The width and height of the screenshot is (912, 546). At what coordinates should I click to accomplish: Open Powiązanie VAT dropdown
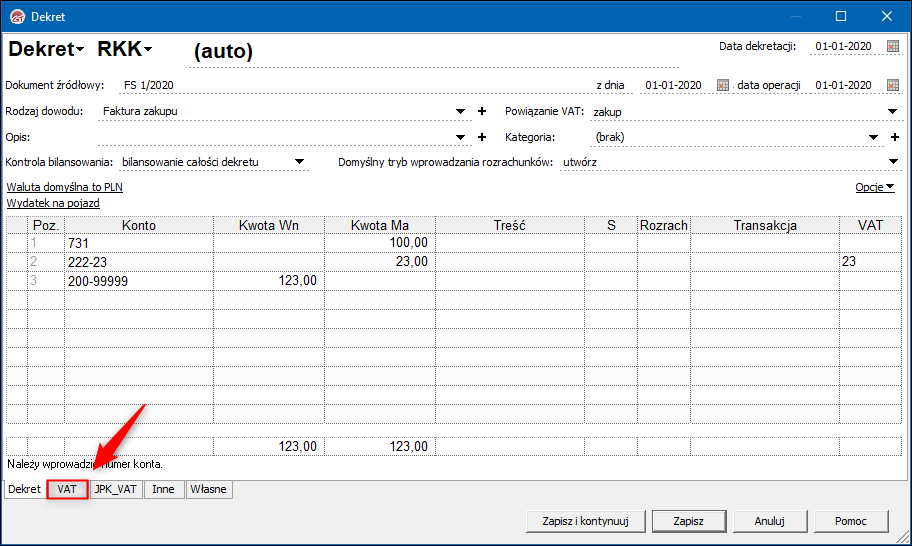coord(892,111)
